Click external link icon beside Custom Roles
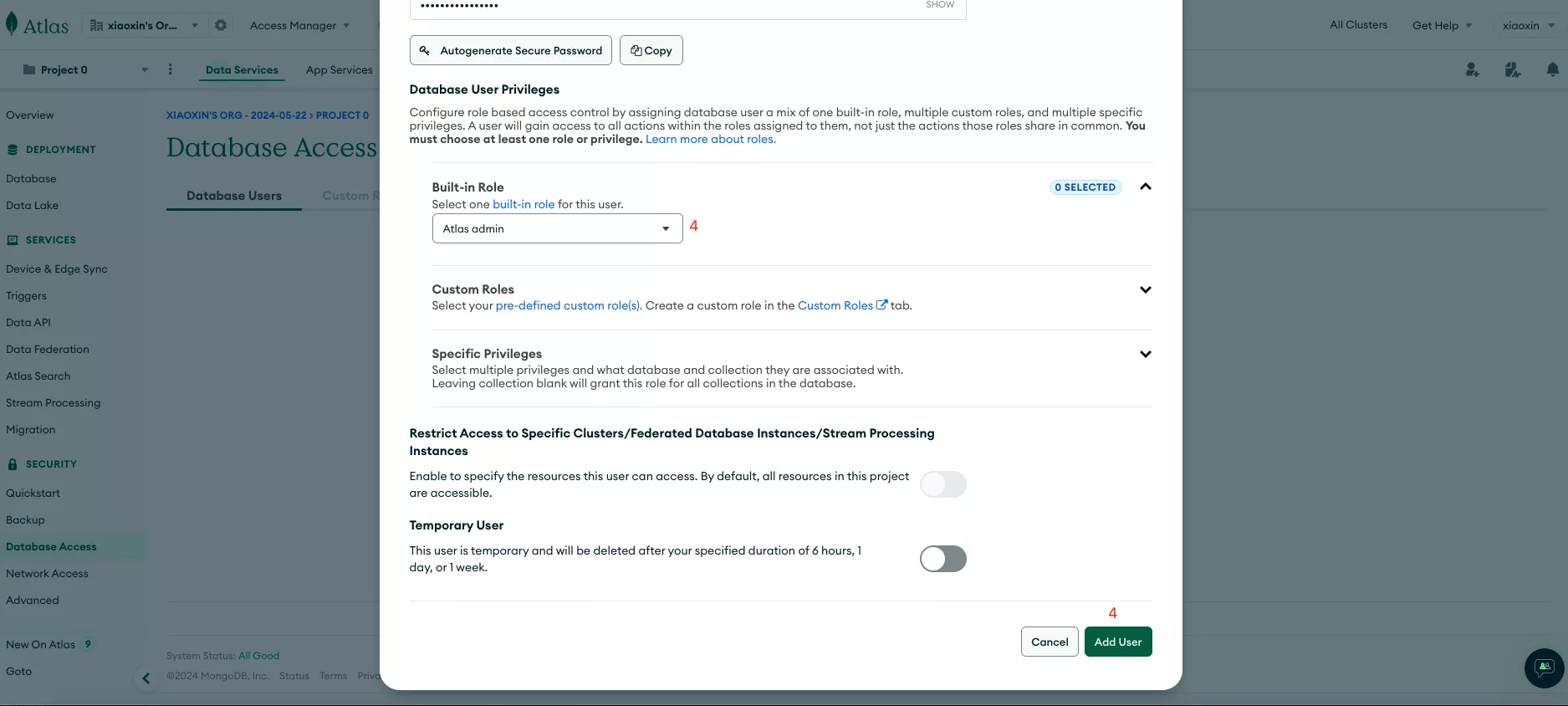 click(x=881, y=304)
